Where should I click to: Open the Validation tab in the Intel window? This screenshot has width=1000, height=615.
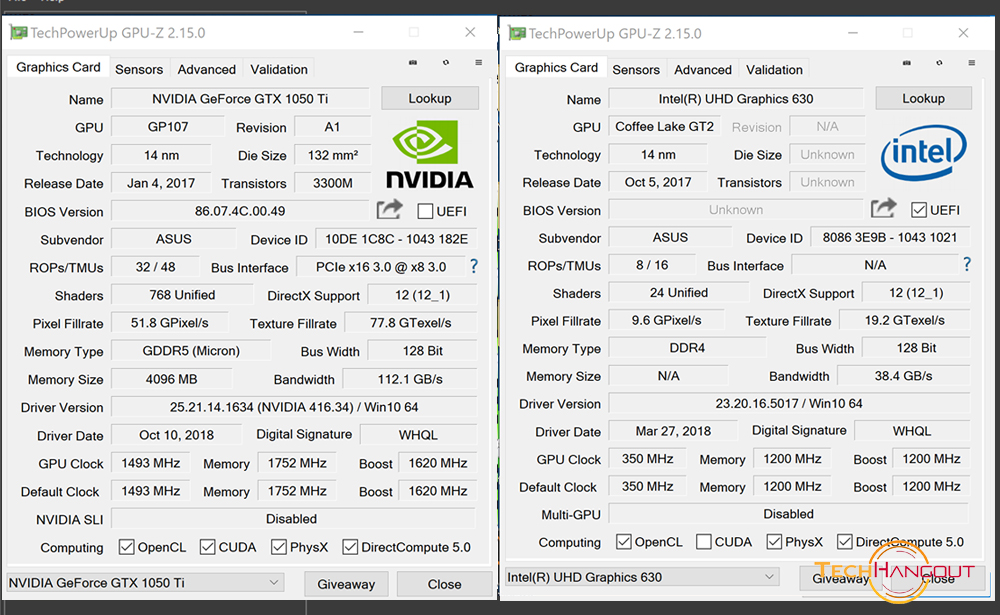[x=774, y=70]
